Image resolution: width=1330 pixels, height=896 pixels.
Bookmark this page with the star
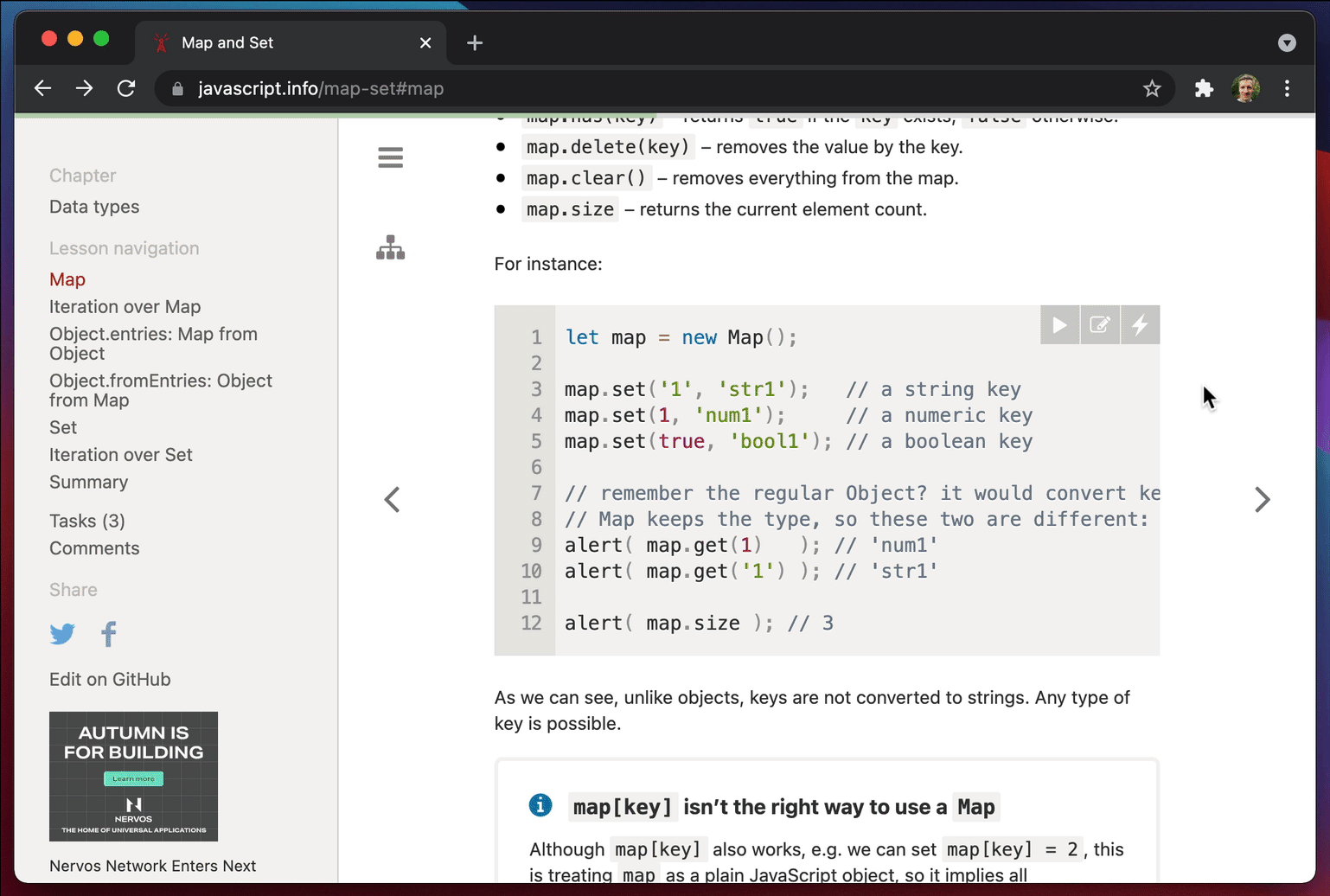point(1152,88)
